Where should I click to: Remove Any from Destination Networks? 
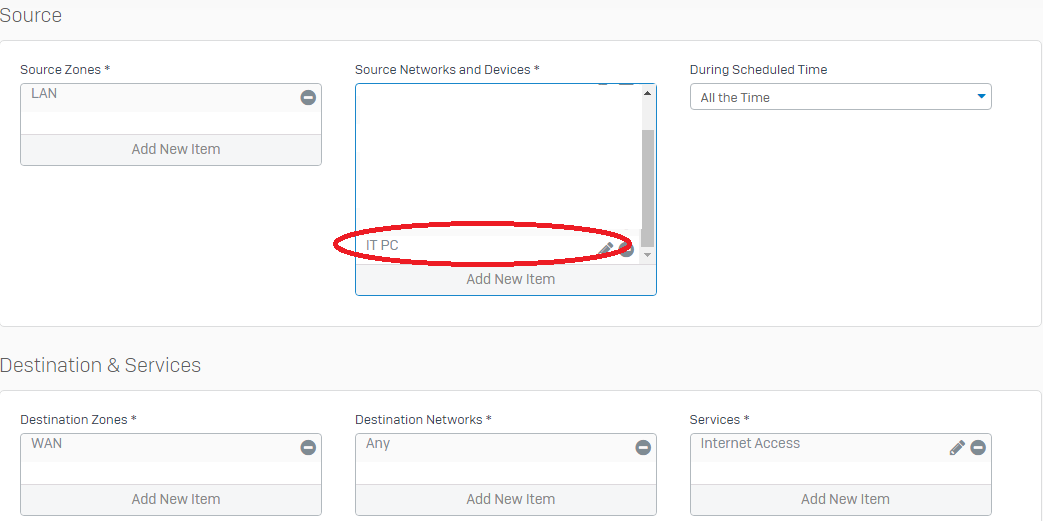[643, 448]
